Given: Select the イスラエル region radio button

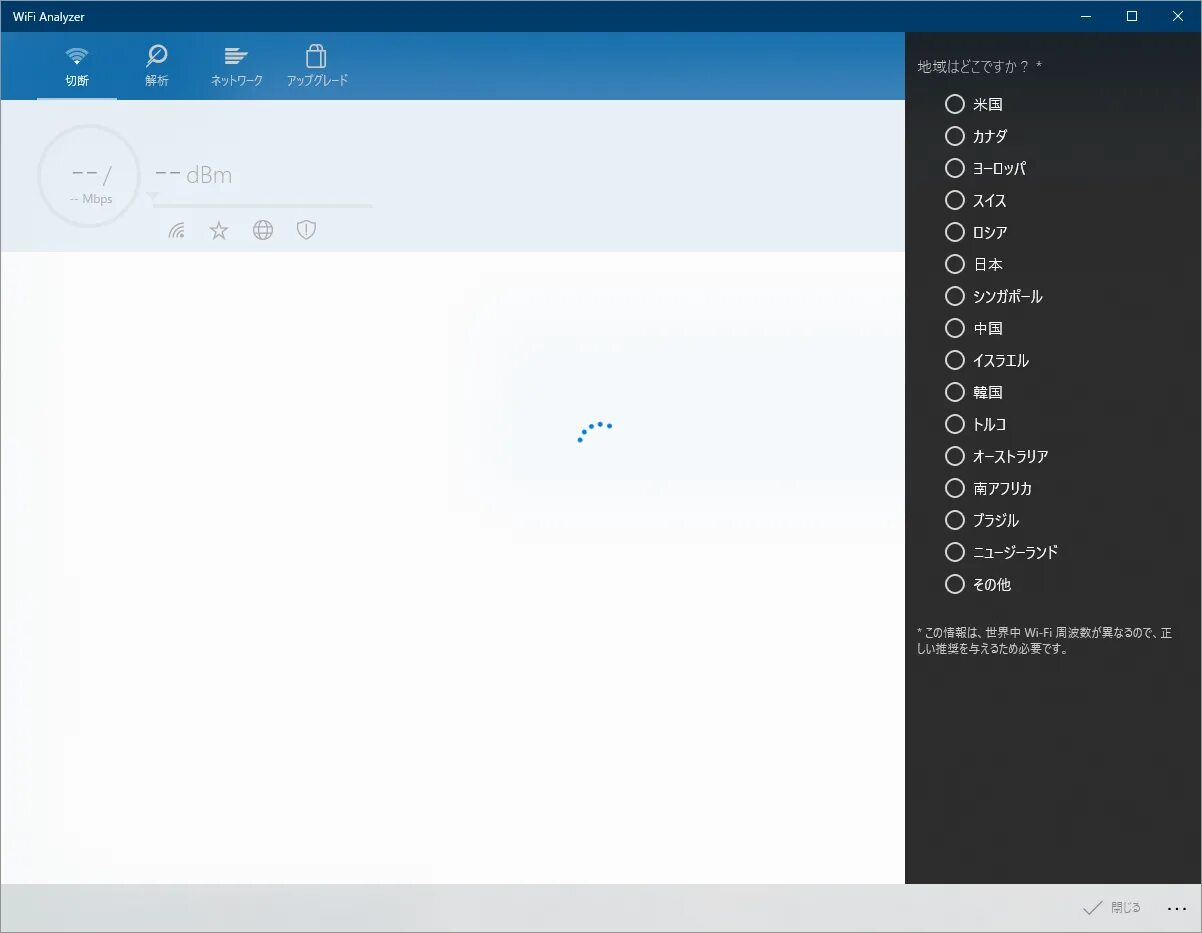Looking at the screenshot, I should [955, 360].
